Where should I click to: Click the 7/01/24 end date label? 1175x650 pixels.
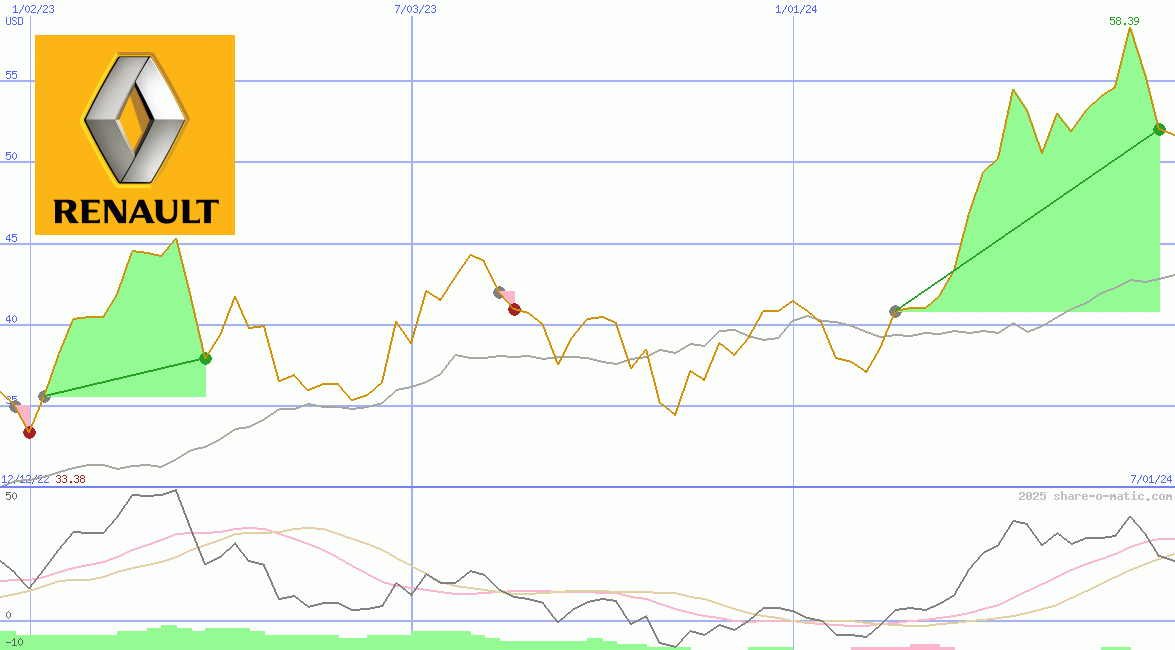(x=1150, y=480)
